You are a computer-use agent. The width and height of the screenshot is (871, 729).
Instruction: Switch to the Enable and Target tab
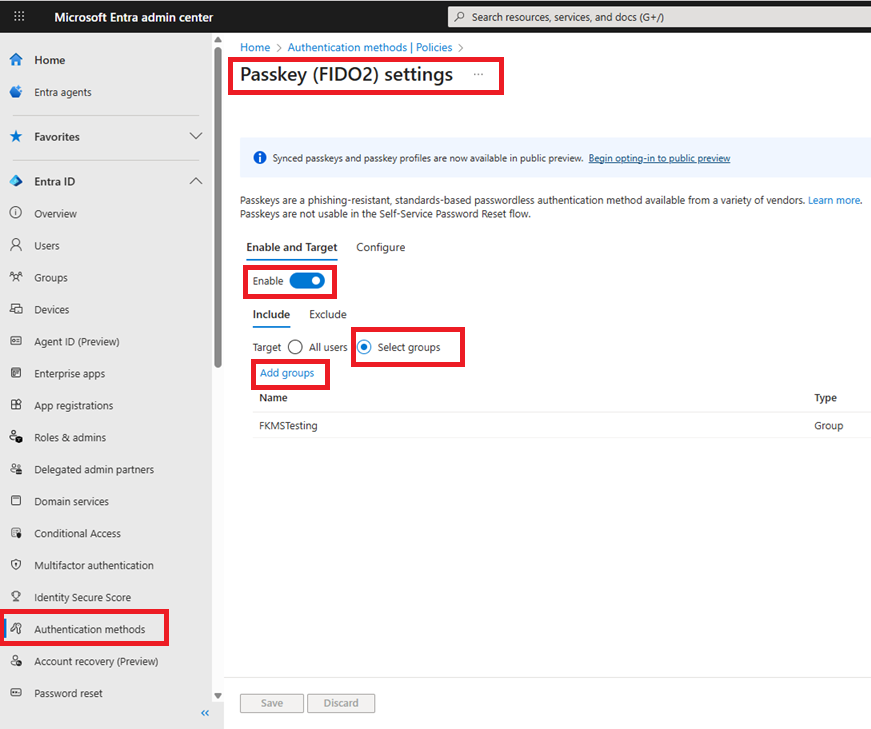click(292, 247)
